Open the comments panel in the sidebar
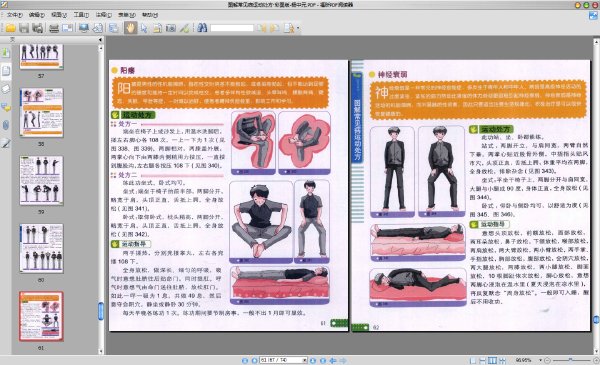Viewport: 600px width, 365px height. pyautogui.click(x=6, y=107)
